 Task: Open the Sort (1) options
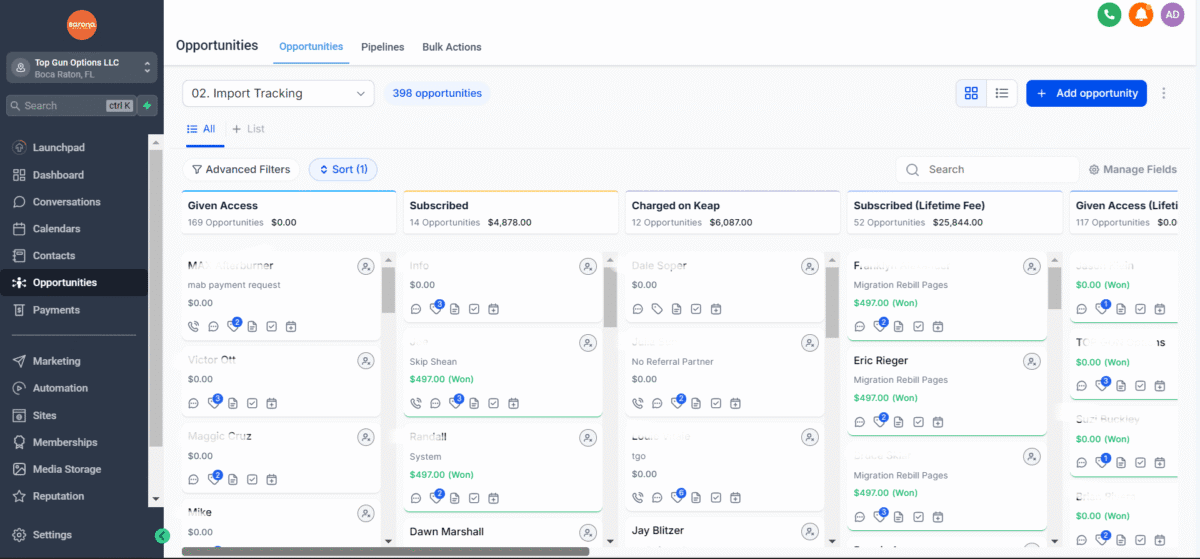343,169
